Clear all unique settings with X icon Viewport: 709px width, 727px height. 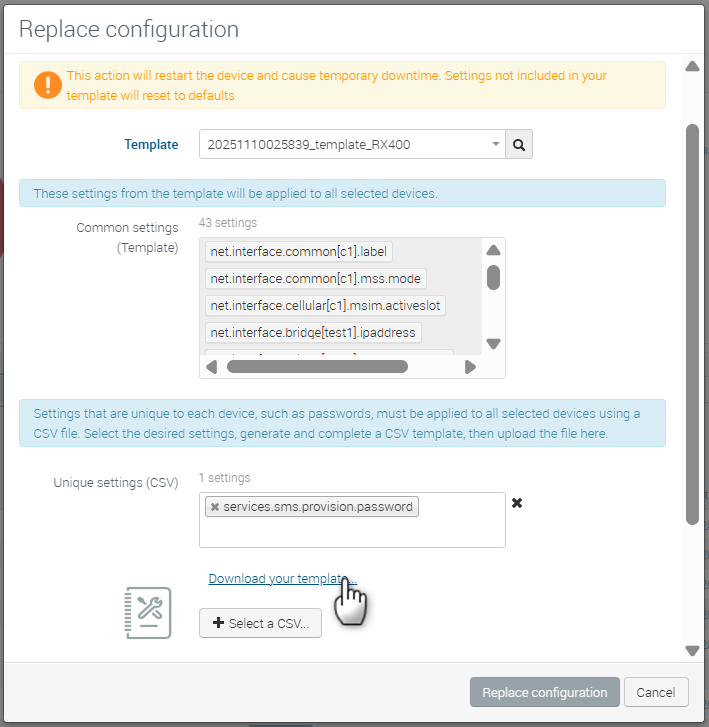click(517, 503)
